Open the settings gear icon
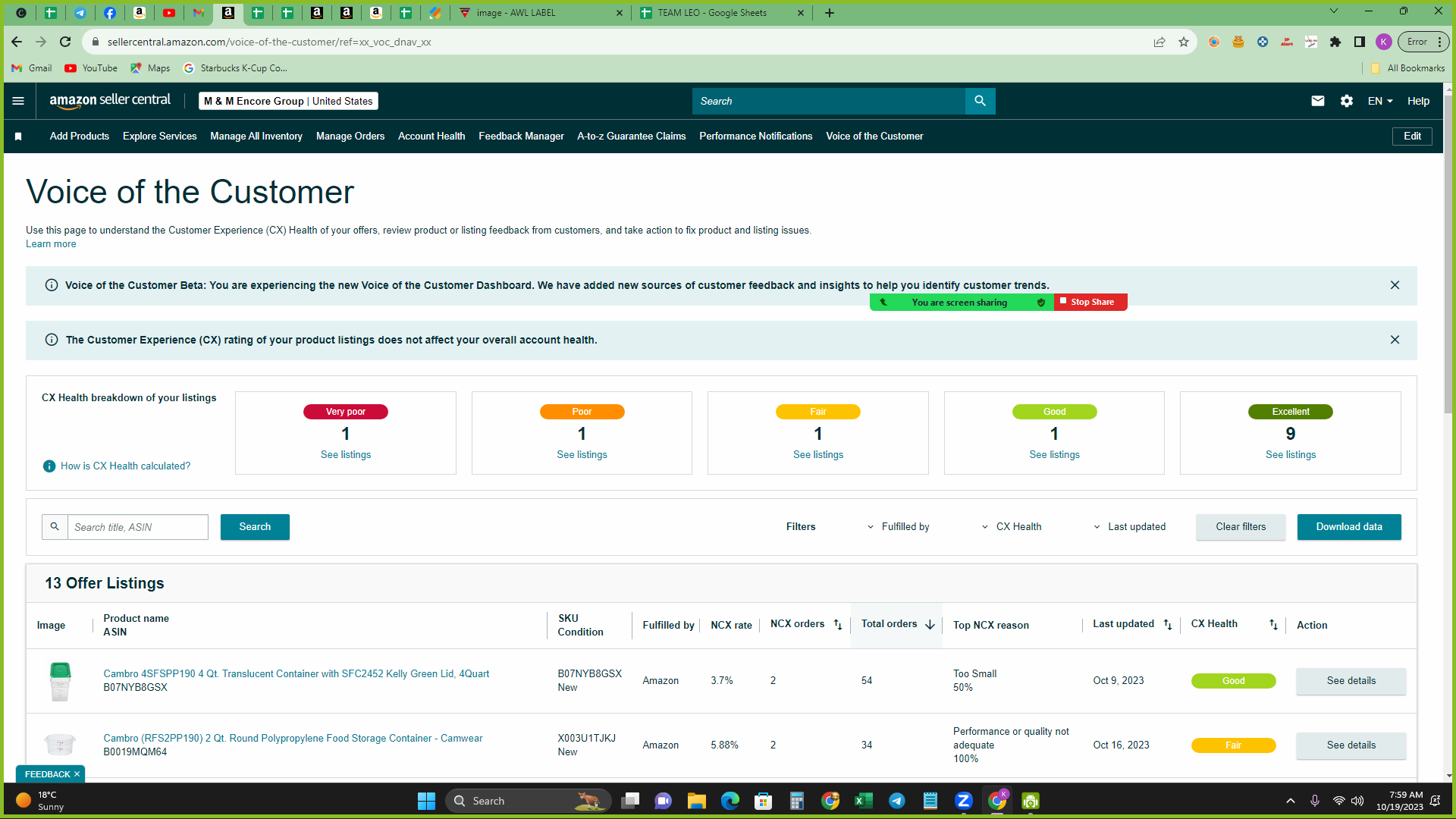1456x819 pixels. tap(1347, 101)
